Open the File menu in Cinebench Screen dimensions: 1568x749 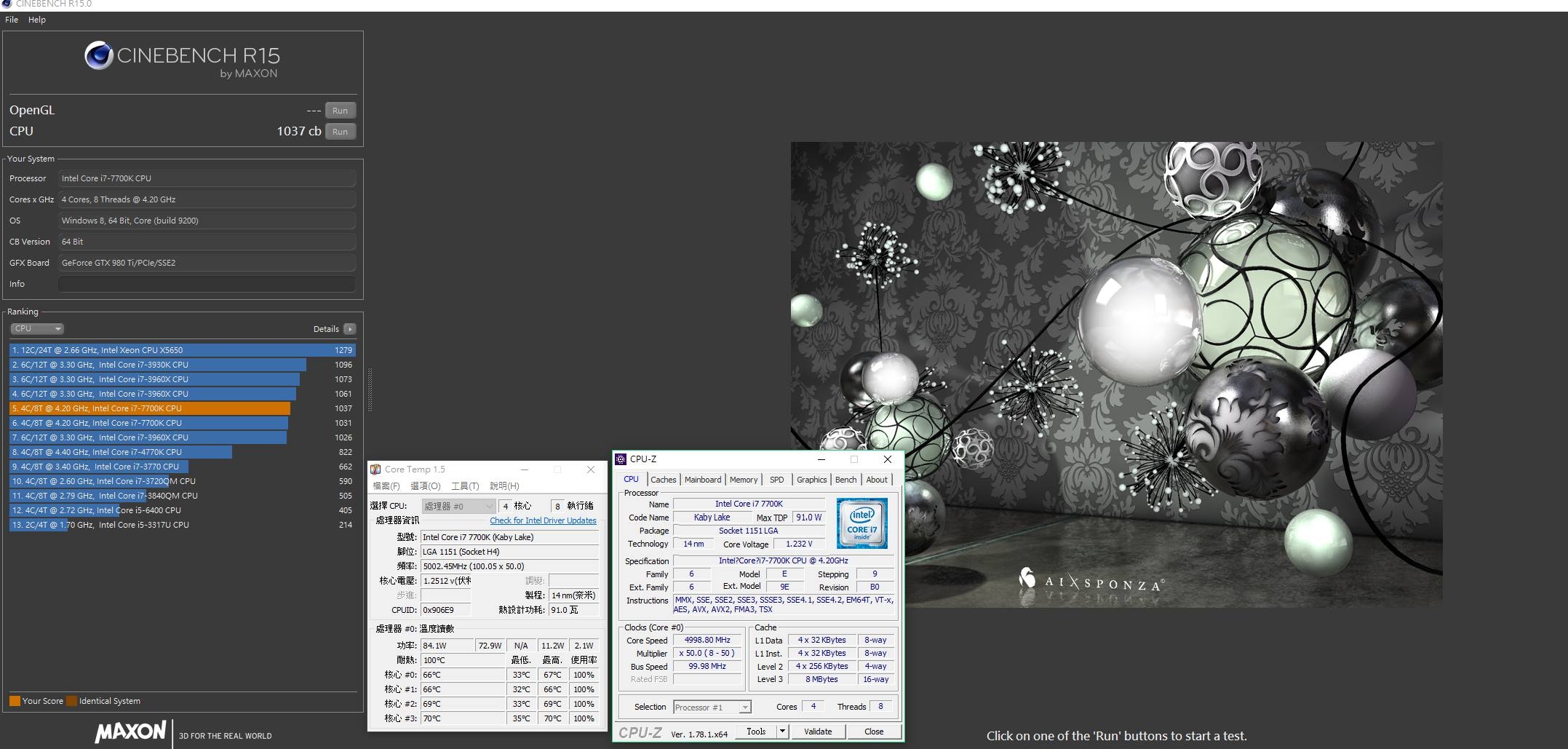click(x=12, y=20)
